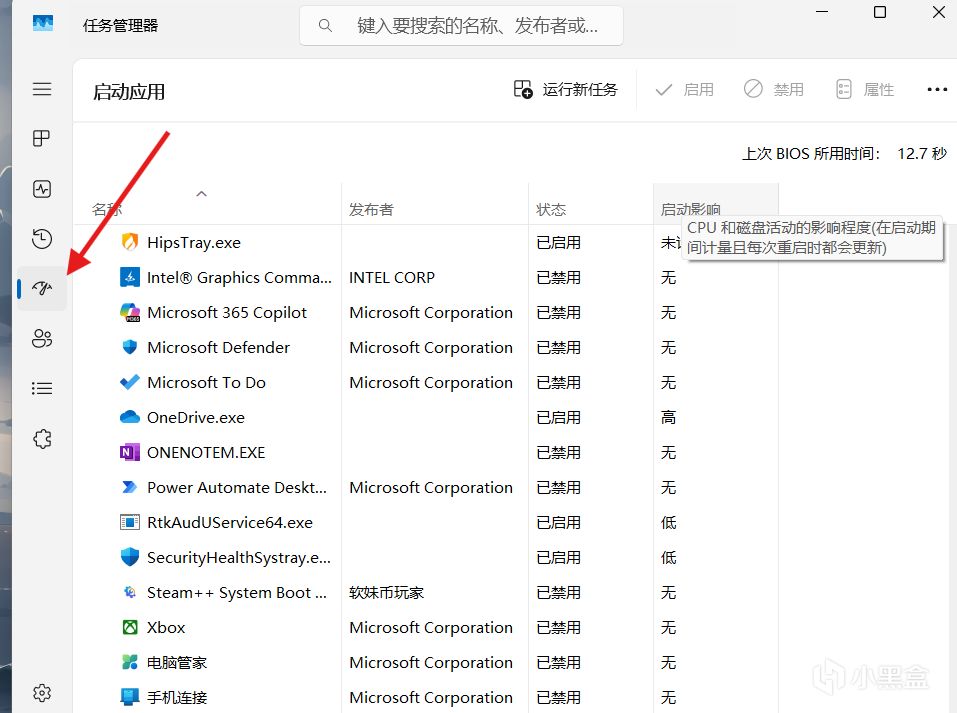Open the Performance page in sidebar
Image resolution: width=957 pixels, height=713 pixels.
[x=42, y=188]
